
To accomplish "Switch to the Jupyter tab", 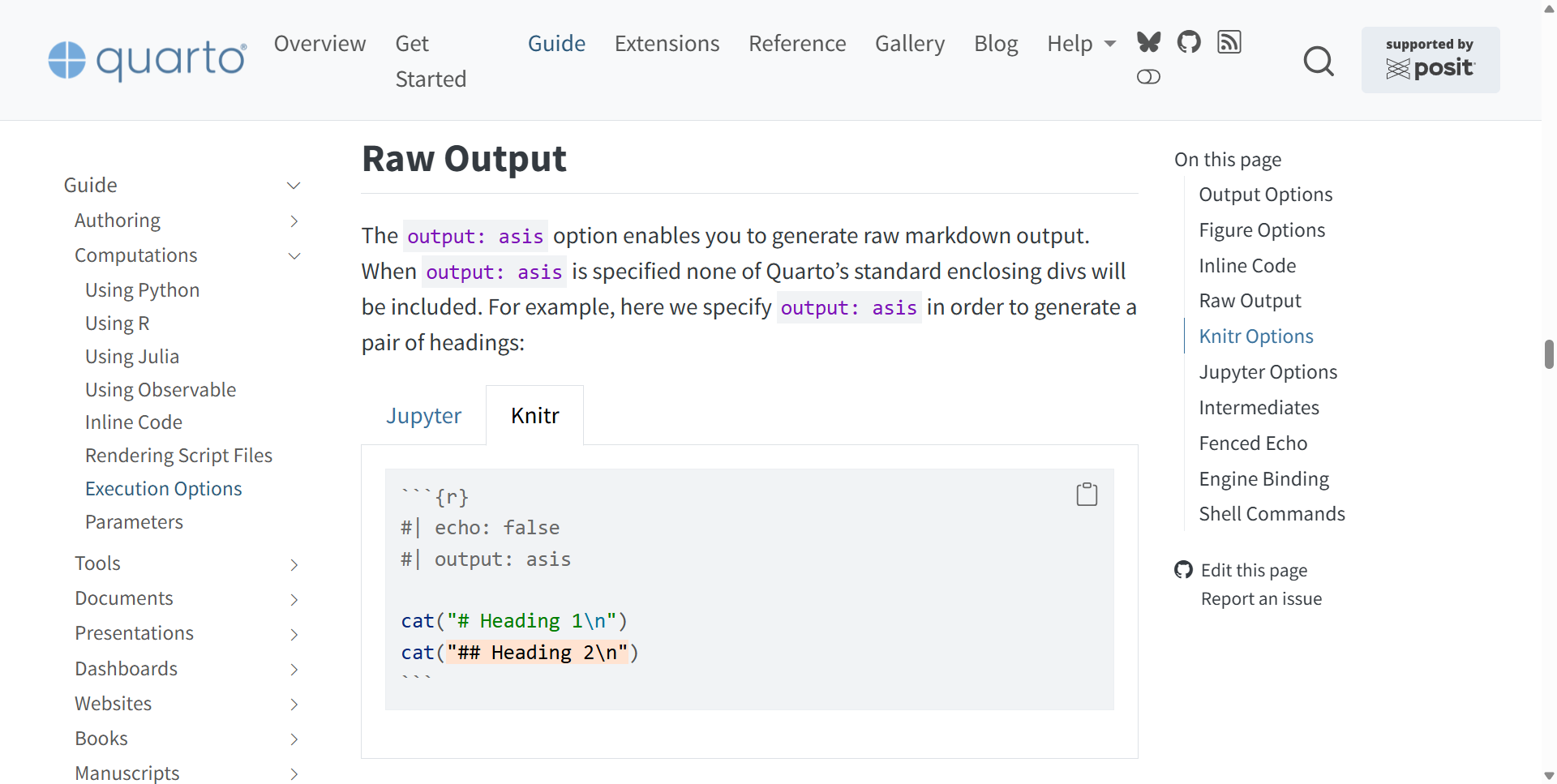I will 424,414.
